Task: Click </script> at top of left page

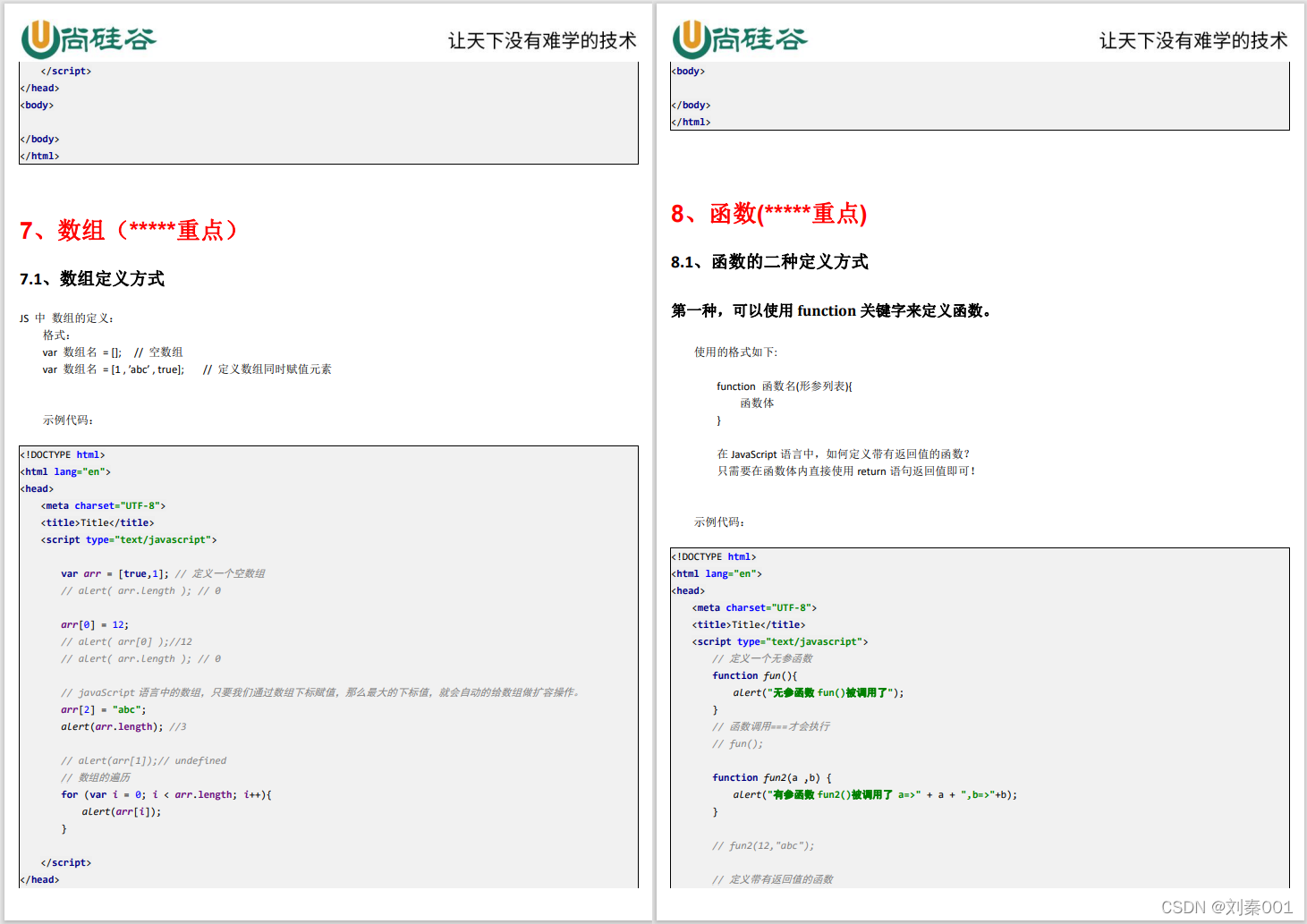Action: click(66, 72)
